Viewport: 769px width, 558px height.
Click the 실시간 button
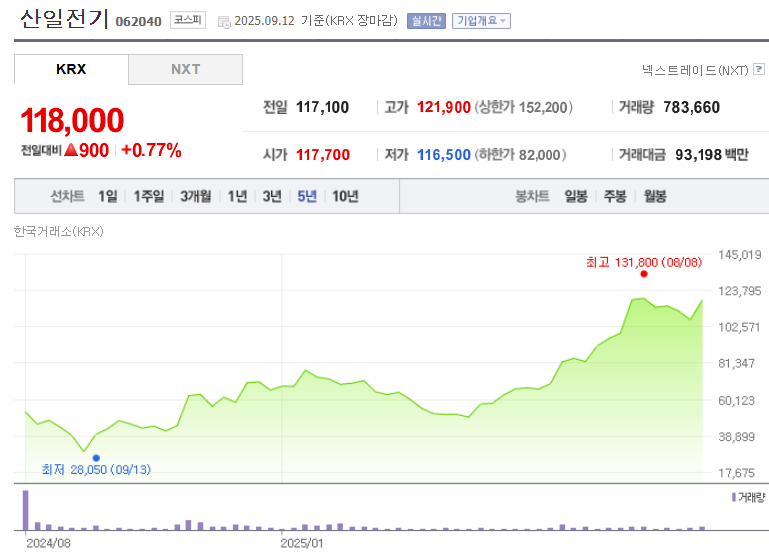pos(426,21)
